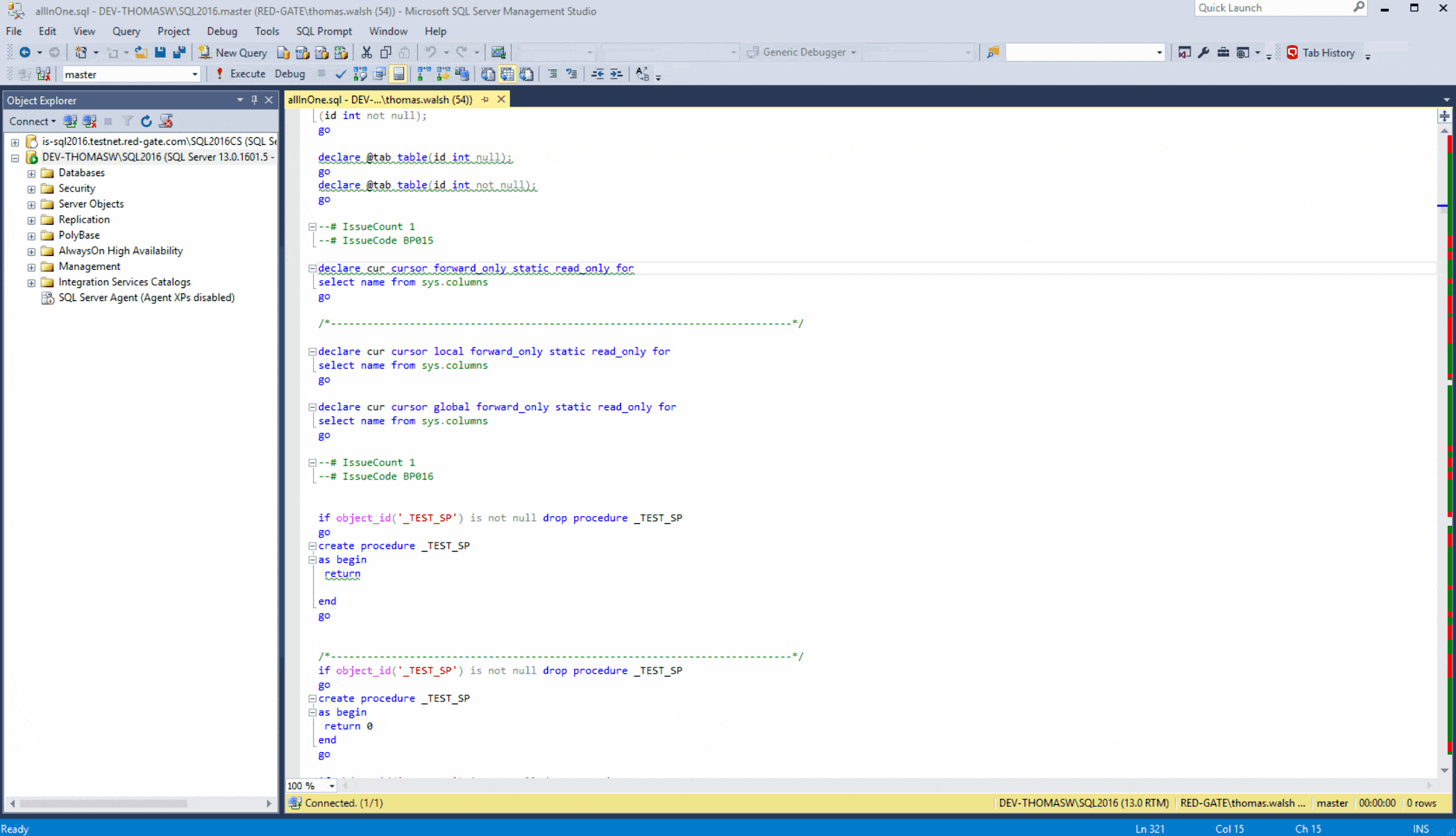Click the Save All icon
The image size is (1456, 836).
[x=179, y=53]
